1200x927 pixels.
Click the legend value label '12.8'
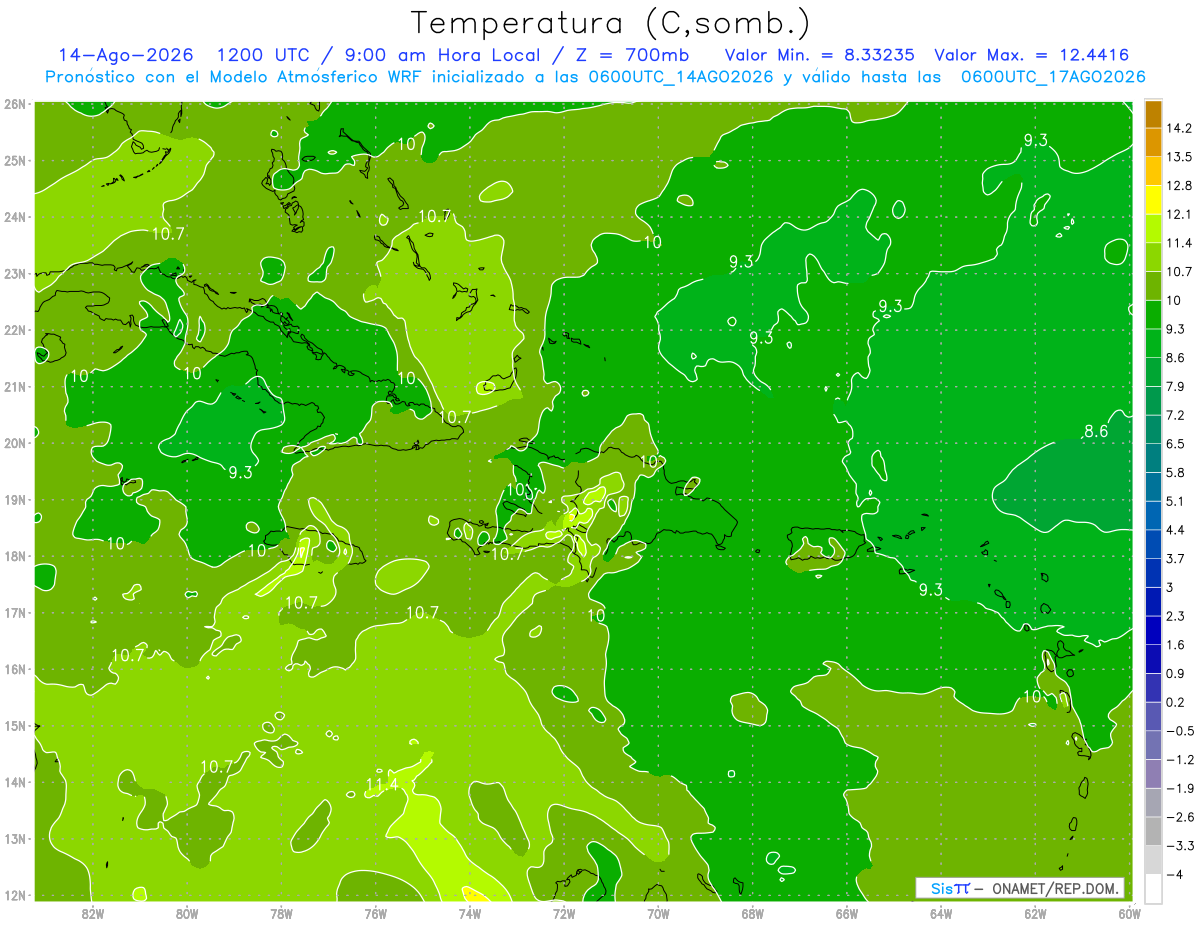click(1180, 186)
